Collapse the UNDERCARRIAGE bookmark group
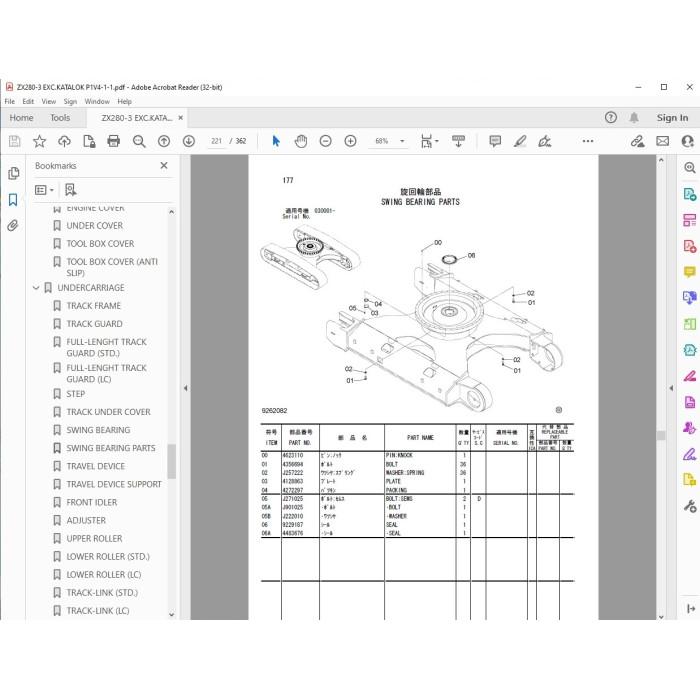This screenshot has width=700, height=700. click(36, 288)
